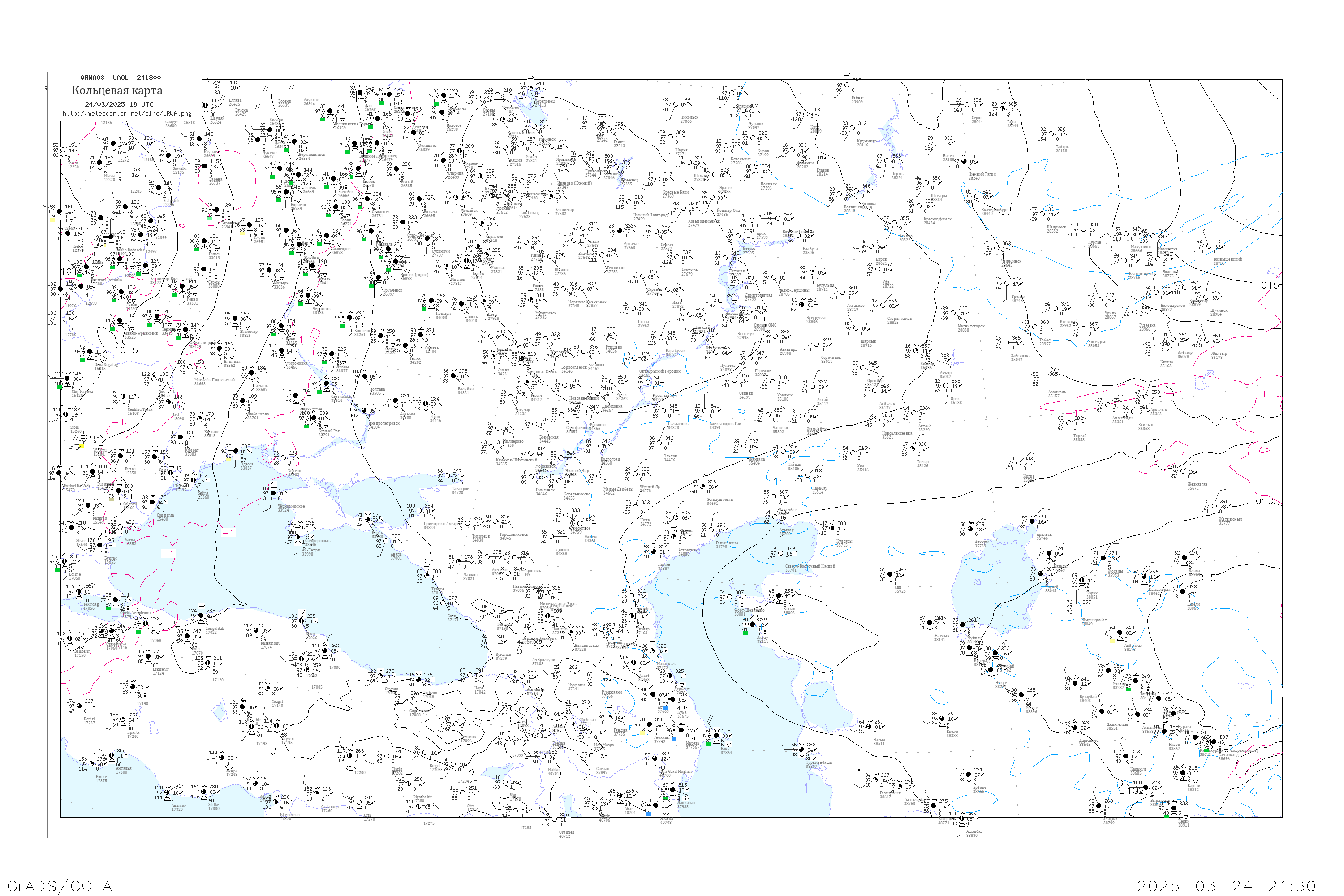The image size is (1344, 896).
Task: Click the 2025-03-24-21:30 timestamp text
Action: point(1226,886)
